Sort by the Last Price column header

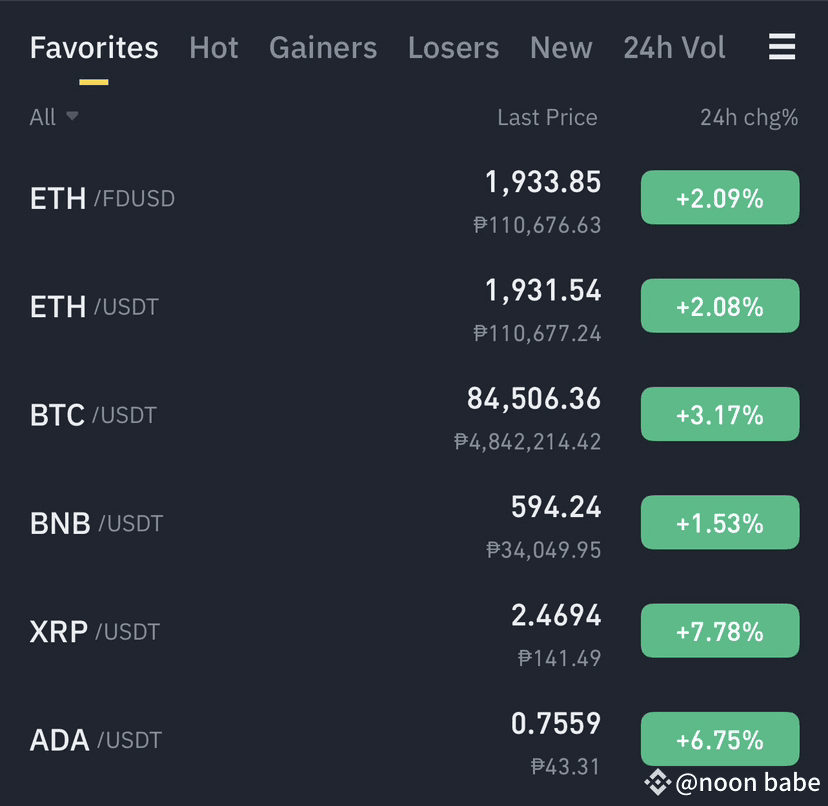547,117
